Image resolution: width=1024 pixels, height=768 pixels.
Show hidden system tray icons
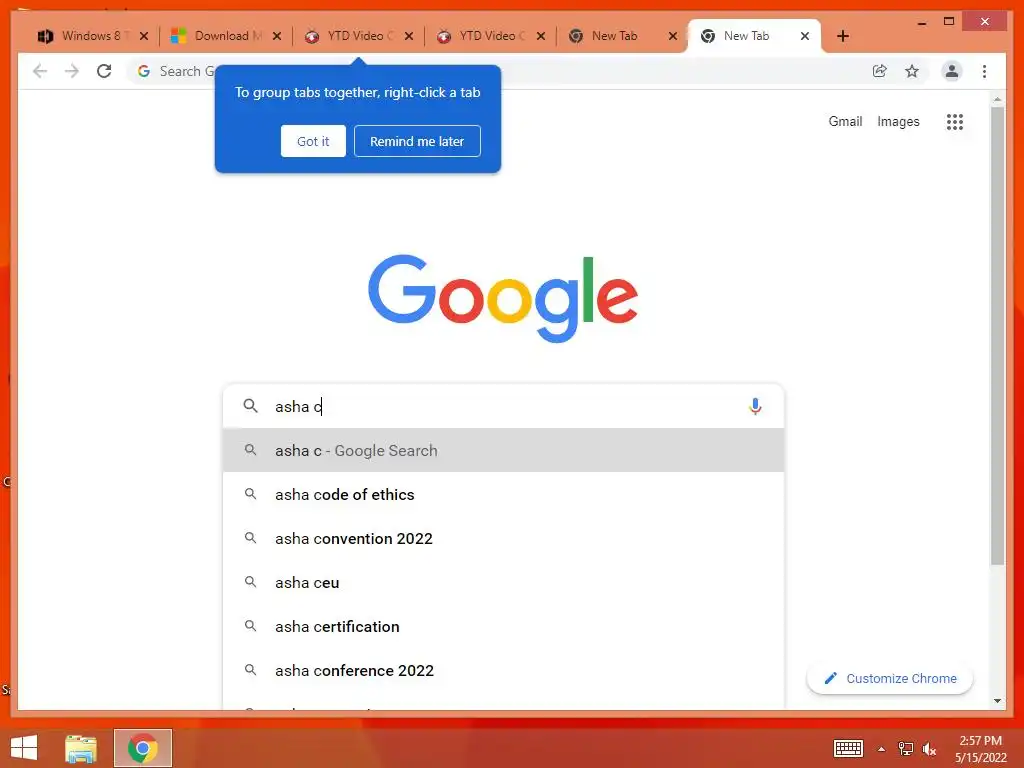click(x=881, y=749)
